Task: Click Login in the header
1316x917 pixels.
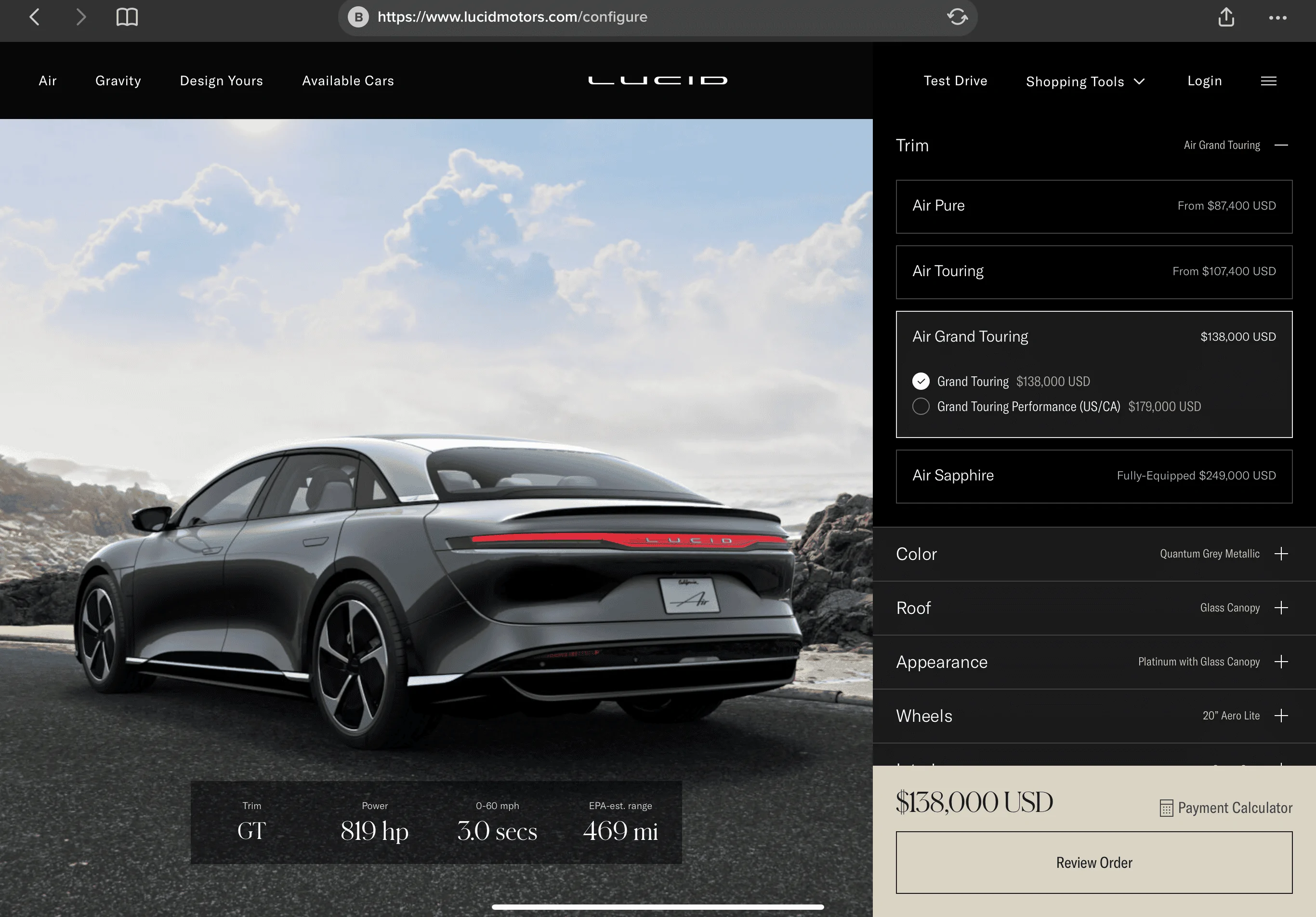Action: tap(1204, 81)
